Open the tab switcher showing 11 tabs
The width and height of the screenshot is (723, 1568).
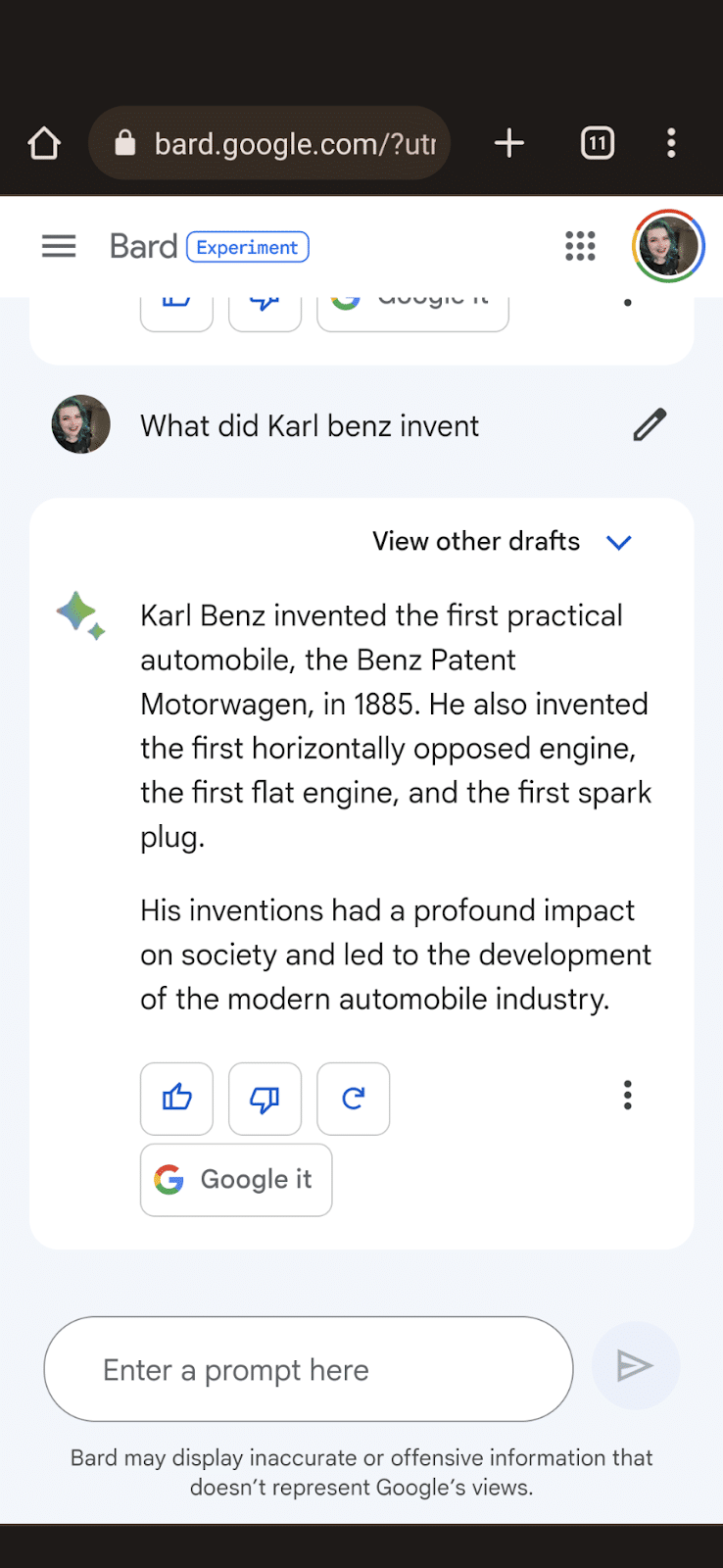point(597,143)
